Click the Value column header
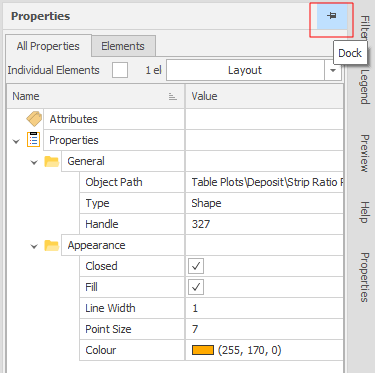The width and height of the screenshot is (375, 373). tap(264, 96)
